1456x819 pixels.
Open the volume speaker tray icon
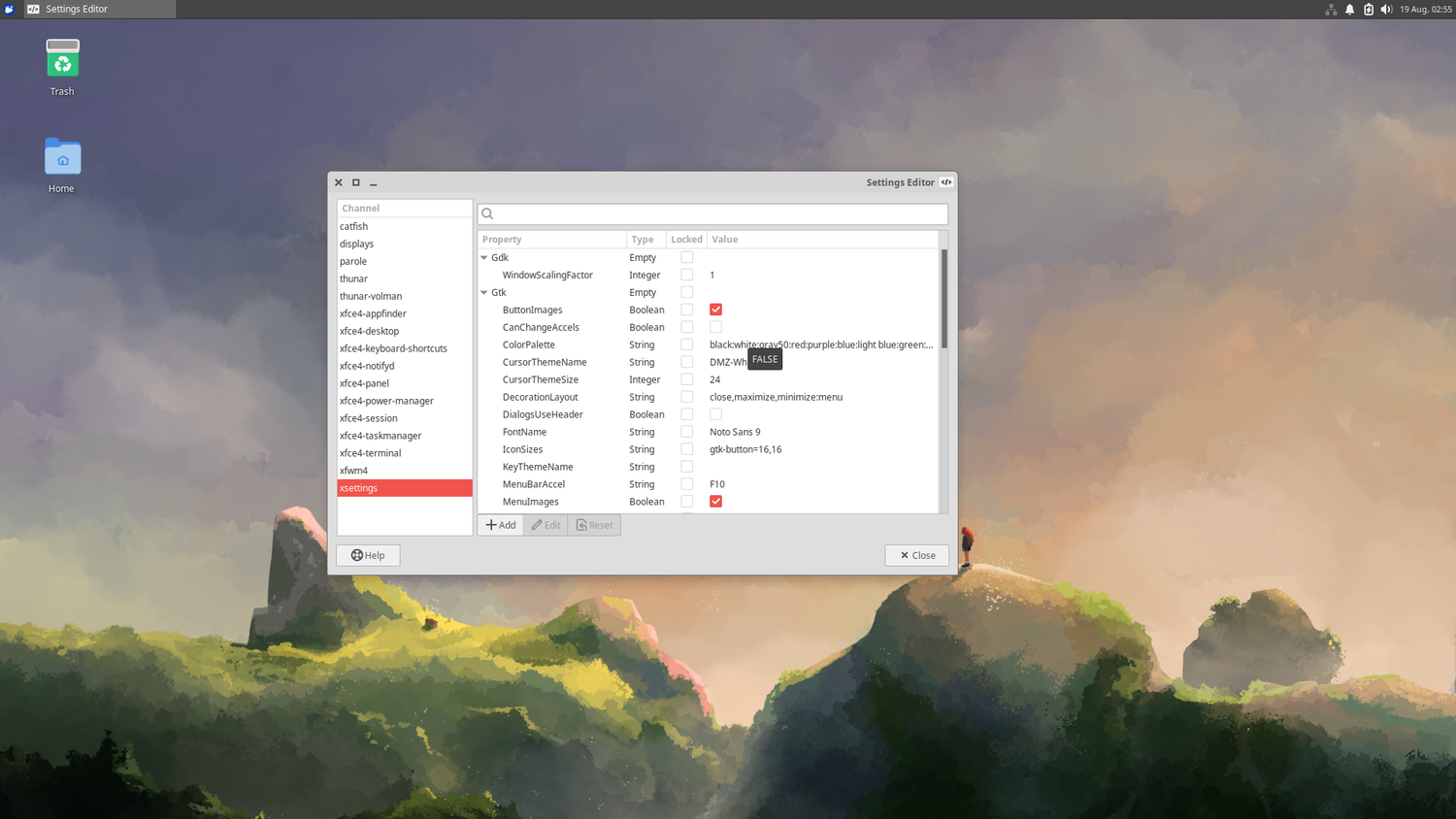pos(1386,9)
